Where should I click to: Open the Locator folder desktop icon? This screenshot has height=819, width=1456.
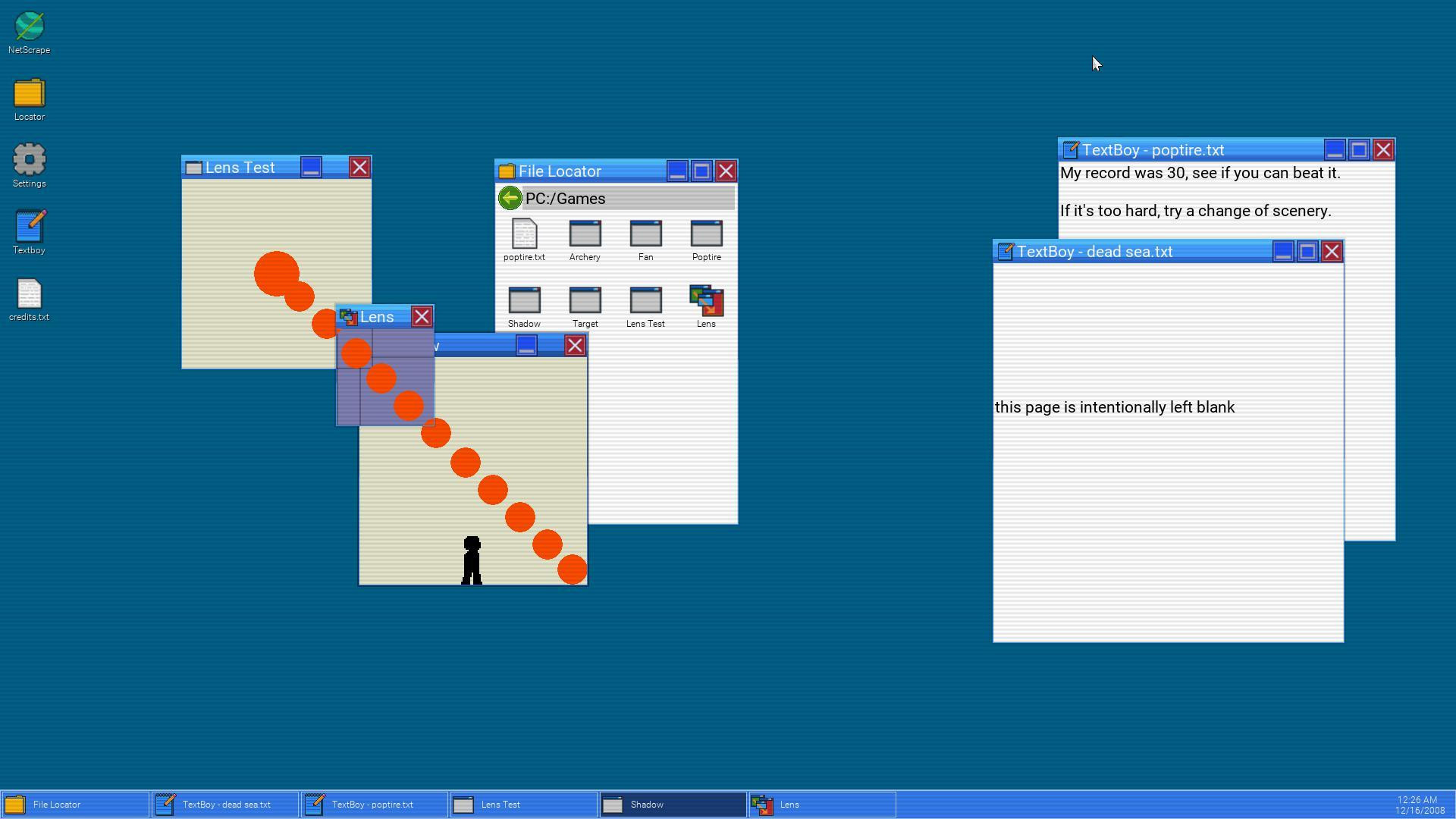point(29,100)
